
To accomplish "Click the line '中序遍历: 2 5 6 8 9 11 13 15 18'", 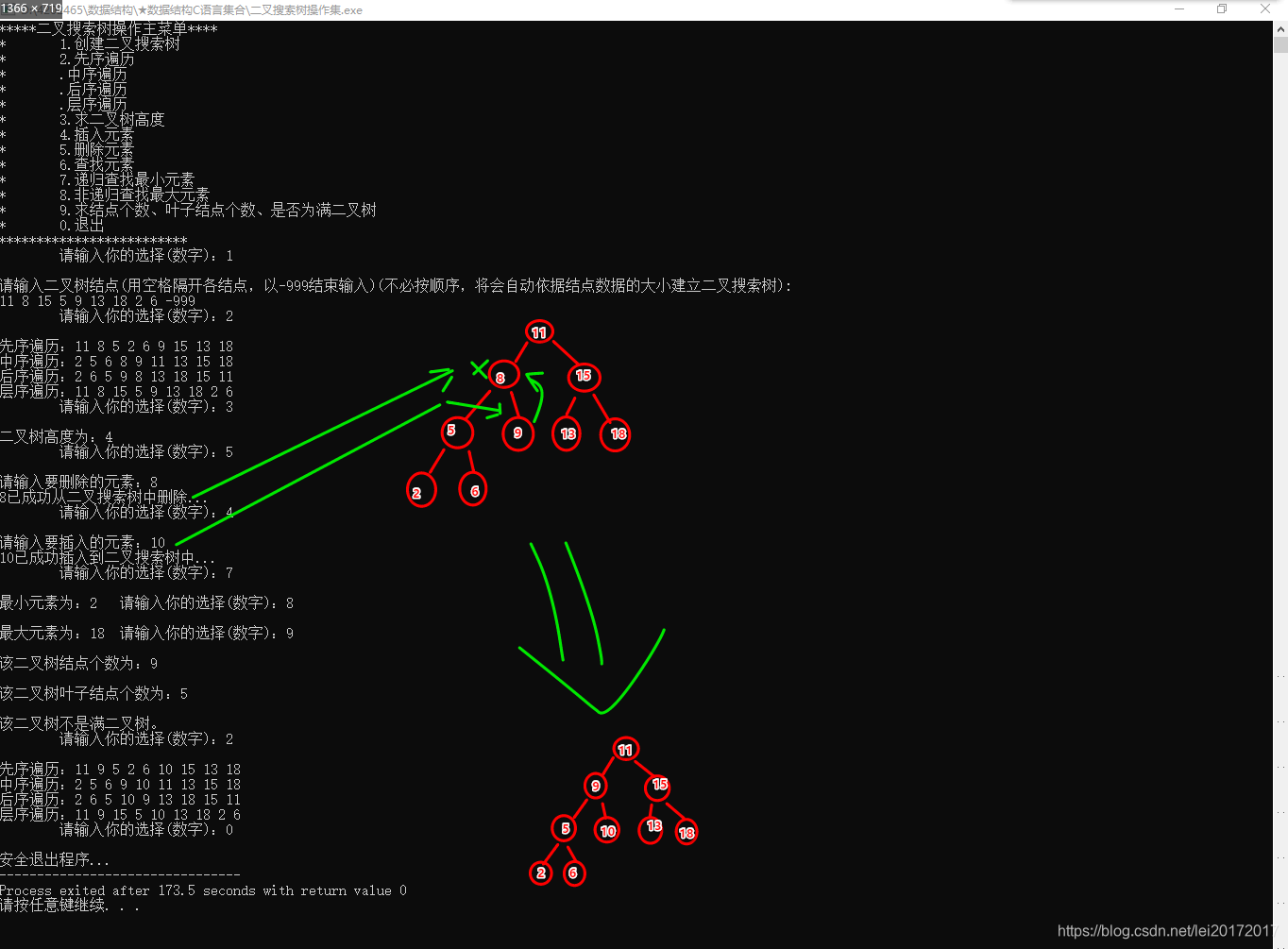I will click(x=117, y=362).
